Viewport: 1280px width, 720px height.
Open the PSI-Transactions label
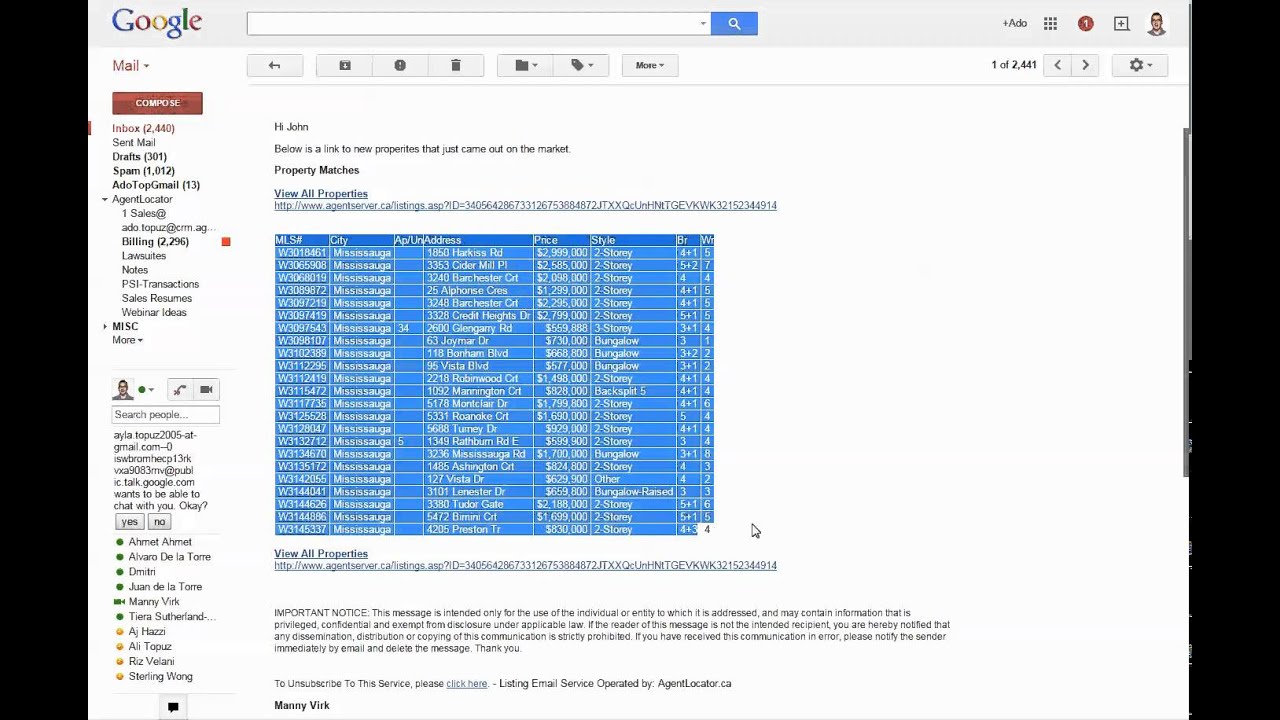click(160, 284)
